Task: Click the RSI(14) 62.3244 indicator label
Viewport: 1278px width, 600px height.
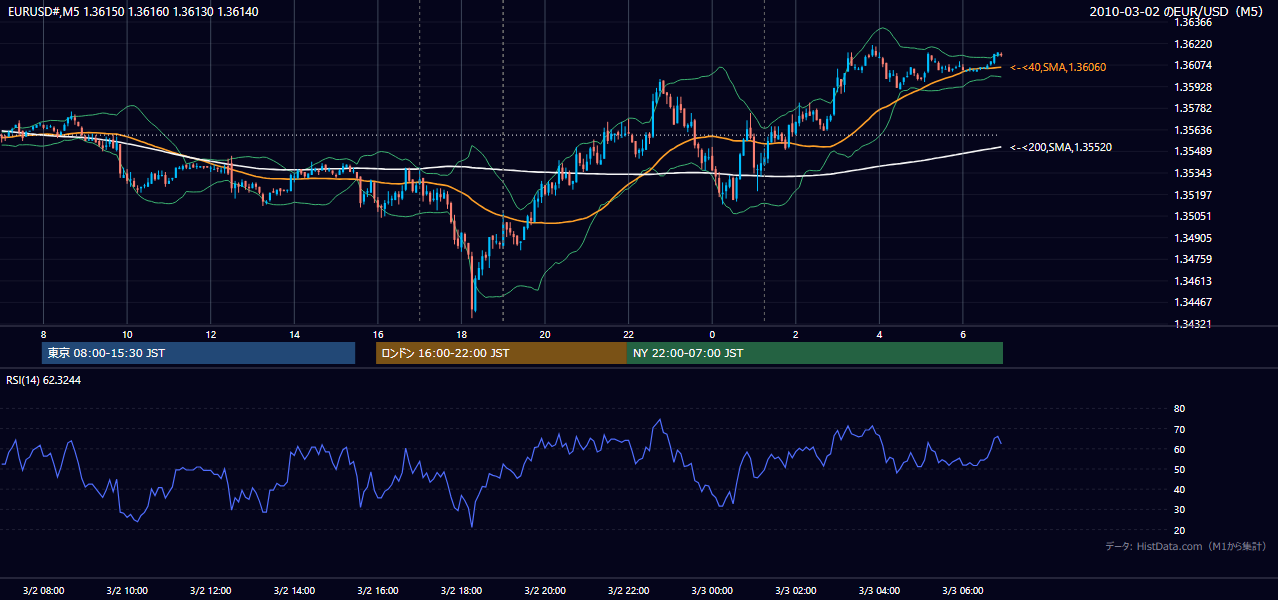Action: [44, 380]
